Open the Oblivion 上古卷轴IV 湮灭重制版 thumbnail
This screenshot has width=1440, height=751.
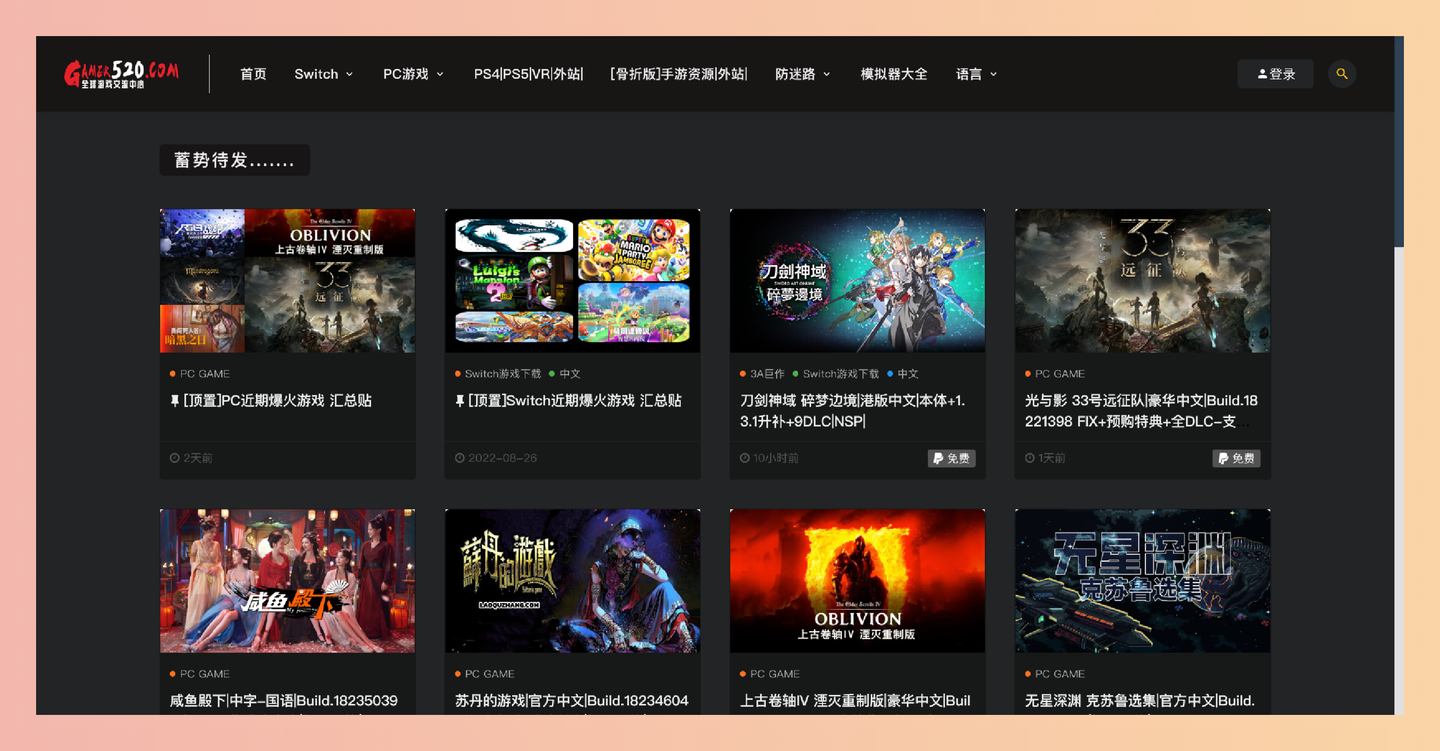(x=858, y=581)
